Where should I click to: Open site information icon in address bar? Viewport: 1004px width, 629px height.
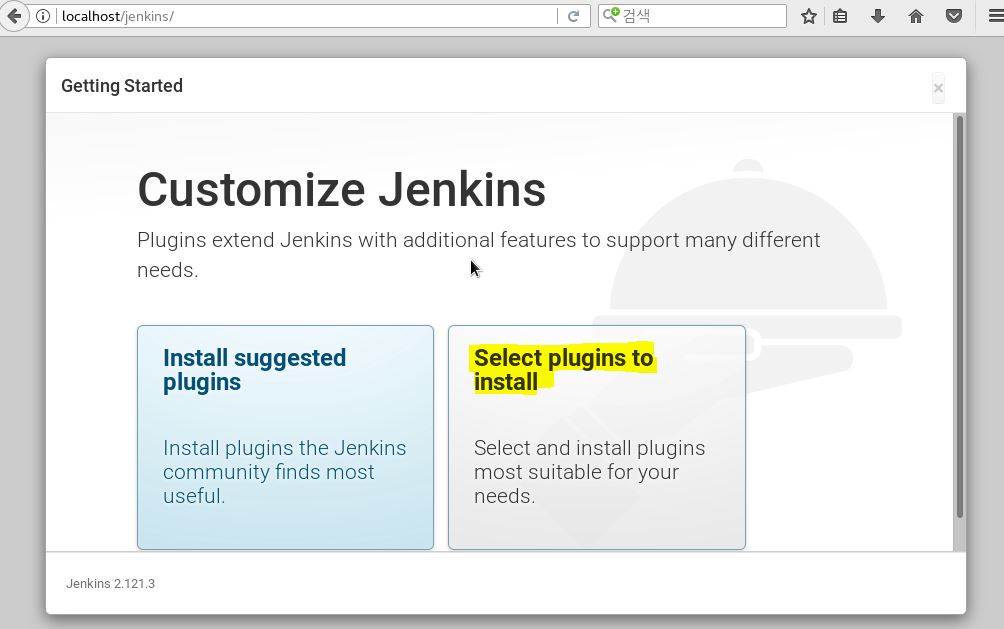tap(43, 16)
